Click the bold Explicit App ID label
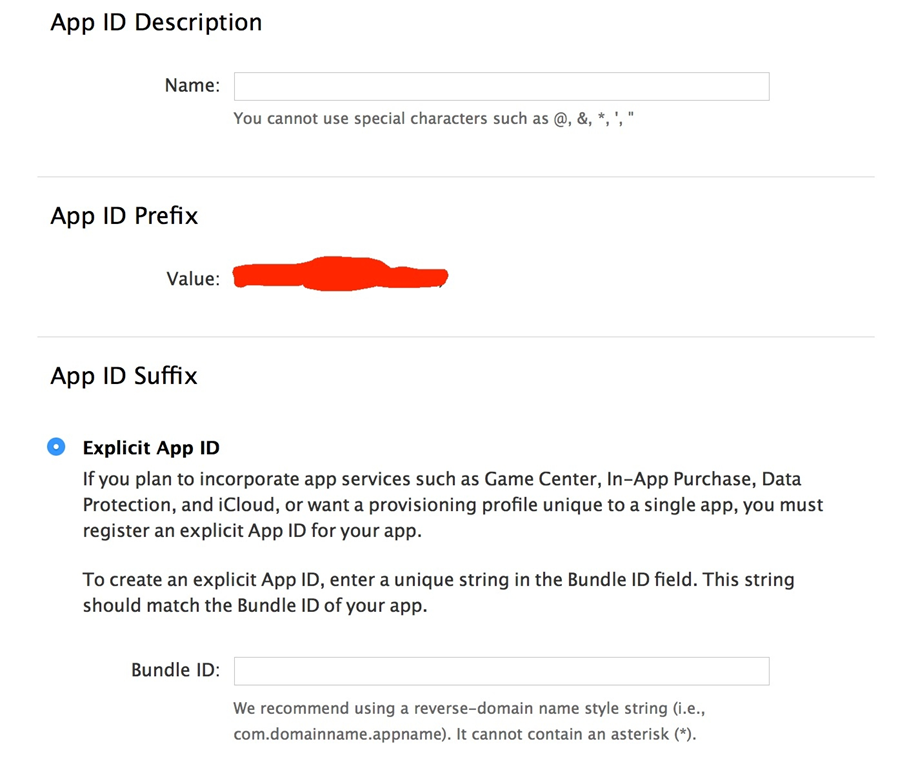907x768 pixels. (x=151, y=448)
